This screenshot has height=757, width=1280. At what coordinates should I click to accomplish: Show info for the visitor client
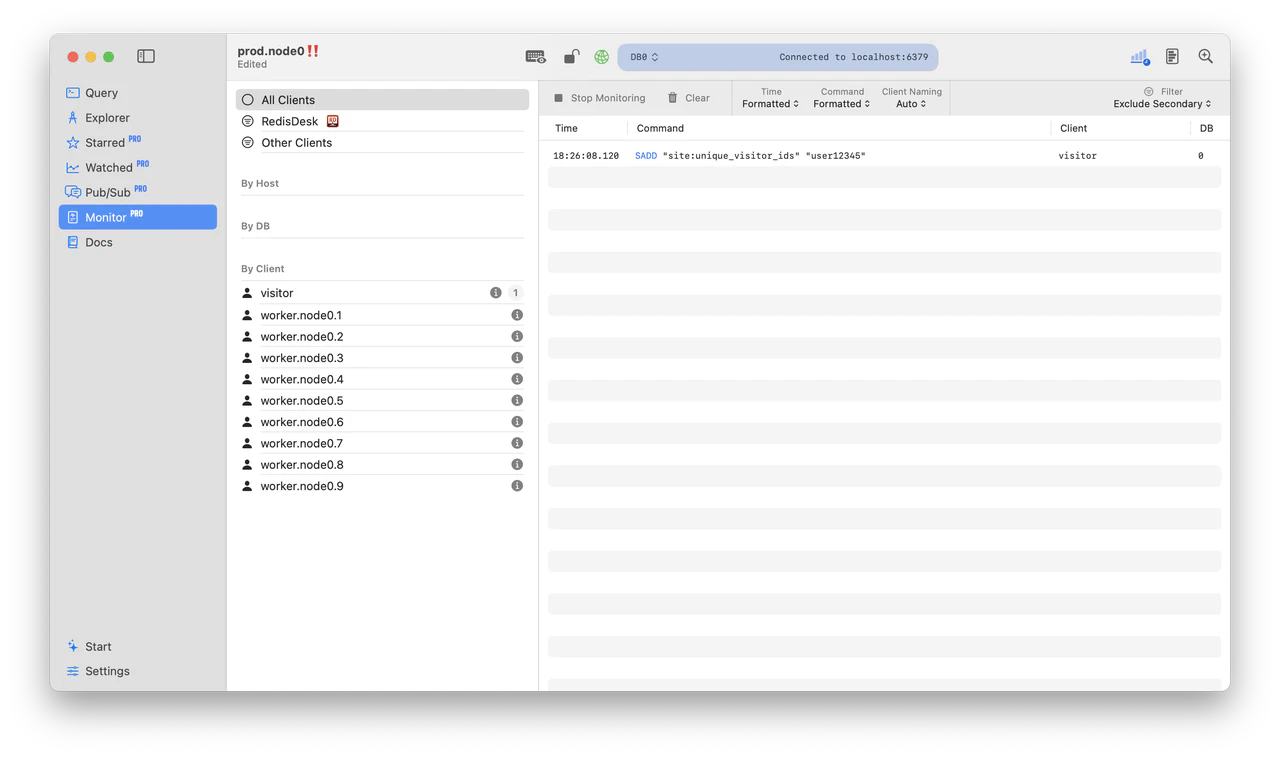coord(495,292)
